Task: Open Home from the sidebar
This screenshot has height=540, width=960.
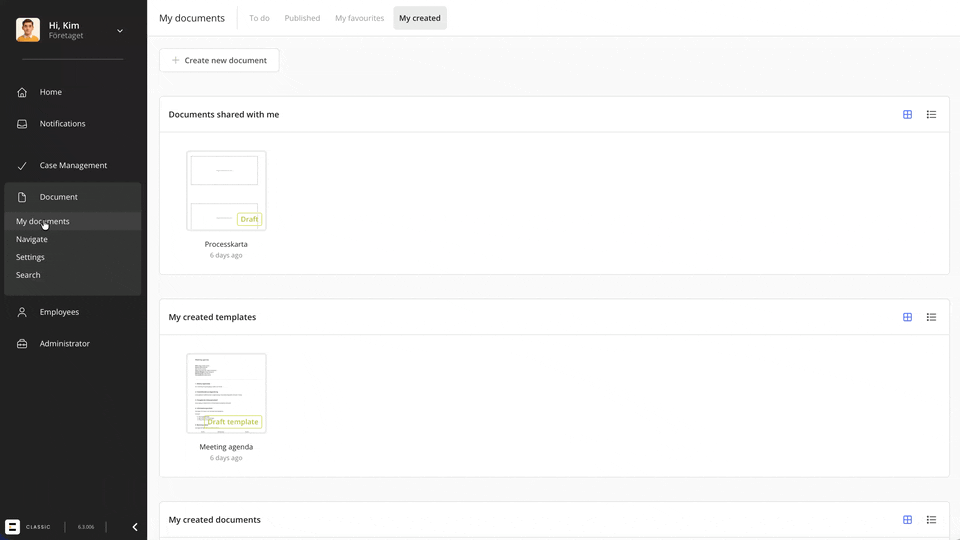Action: point(51,92)
